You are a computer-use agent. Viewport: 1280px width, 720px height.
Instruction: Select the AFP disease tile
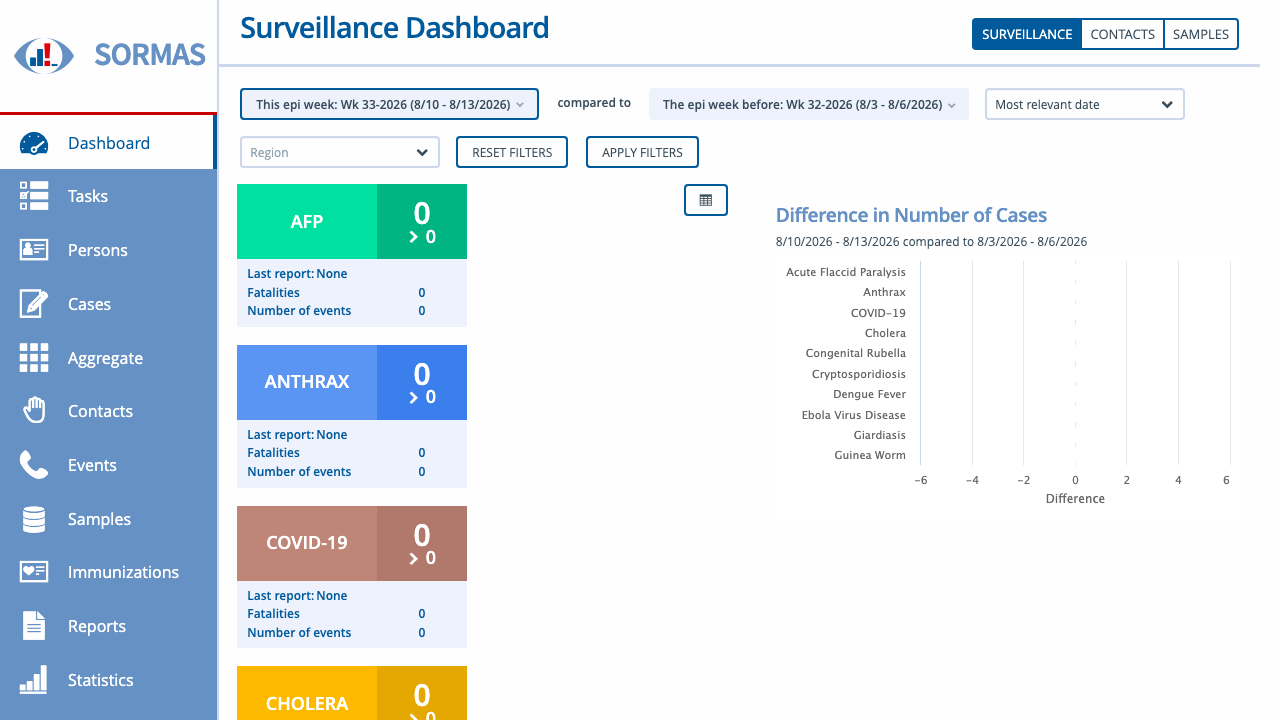(x=307, y=222)
